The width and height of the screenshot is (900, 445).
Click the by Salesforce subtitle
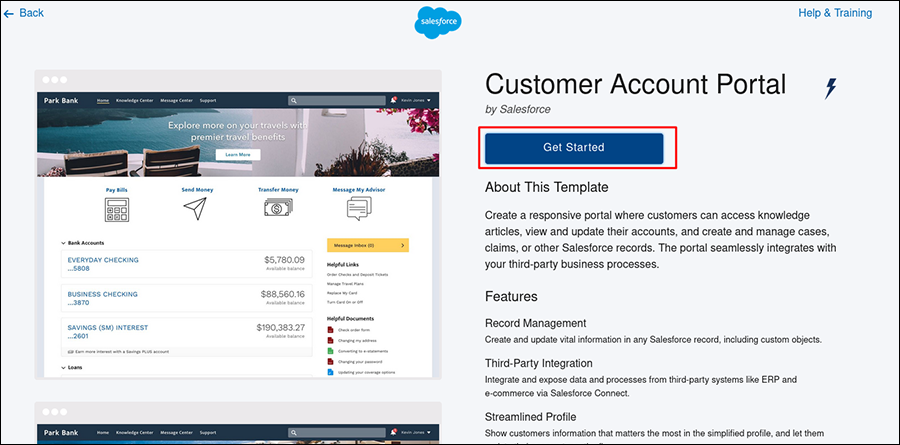click(518, 109)
